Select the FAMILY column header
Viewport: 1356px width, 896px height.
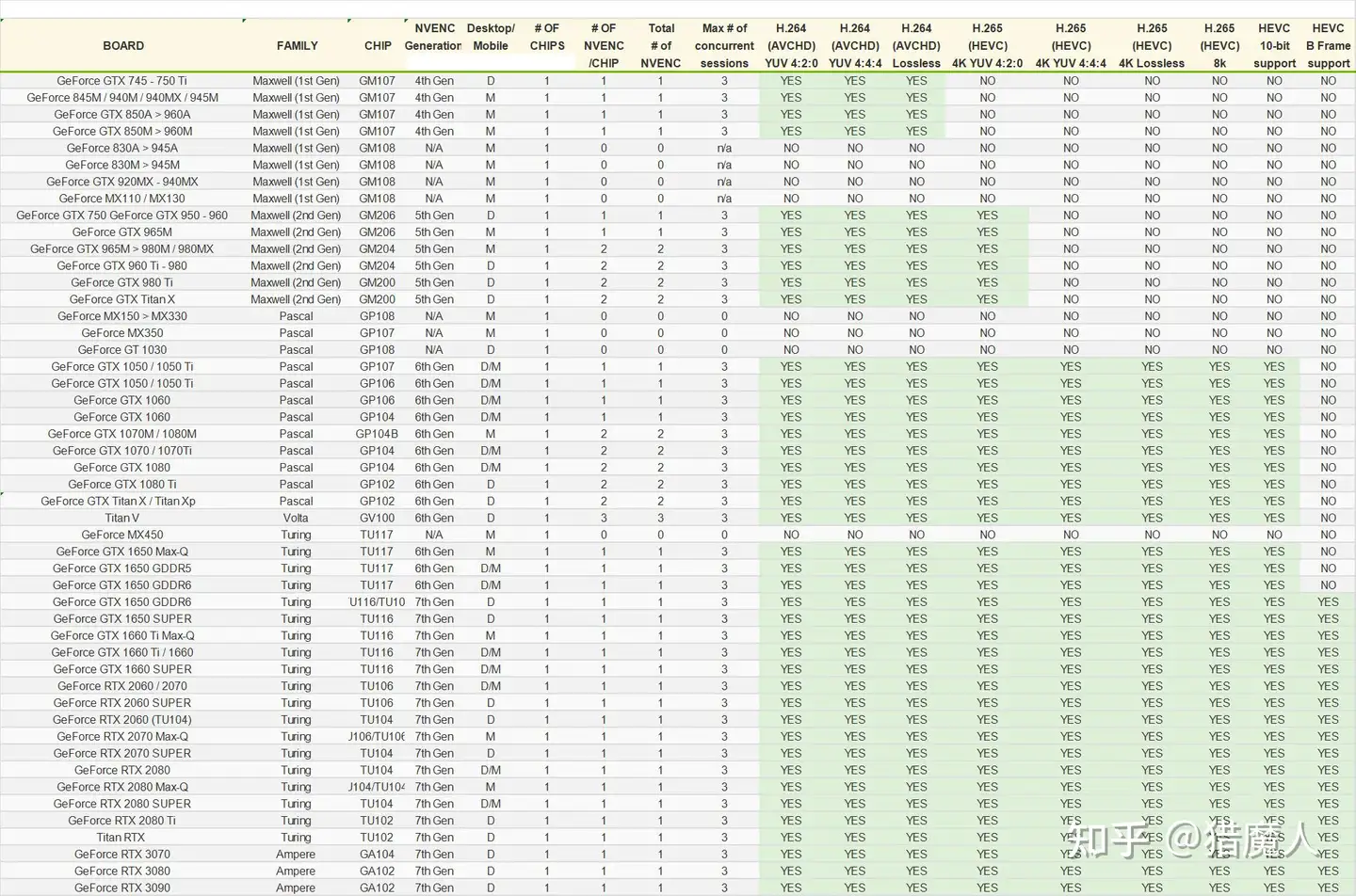point(297,45)
